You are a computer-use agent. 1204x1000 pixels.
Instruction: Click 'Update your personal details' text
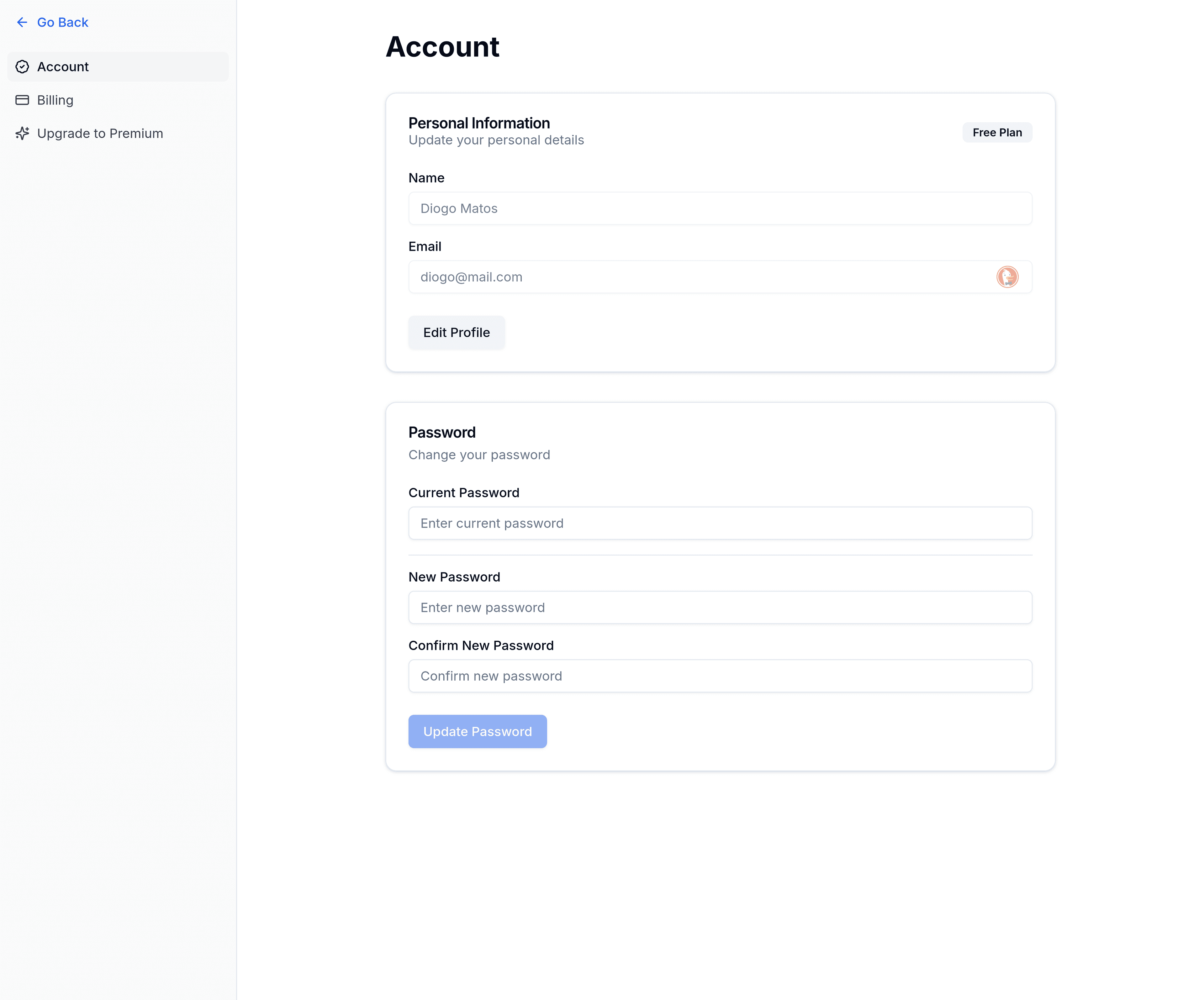496,140
